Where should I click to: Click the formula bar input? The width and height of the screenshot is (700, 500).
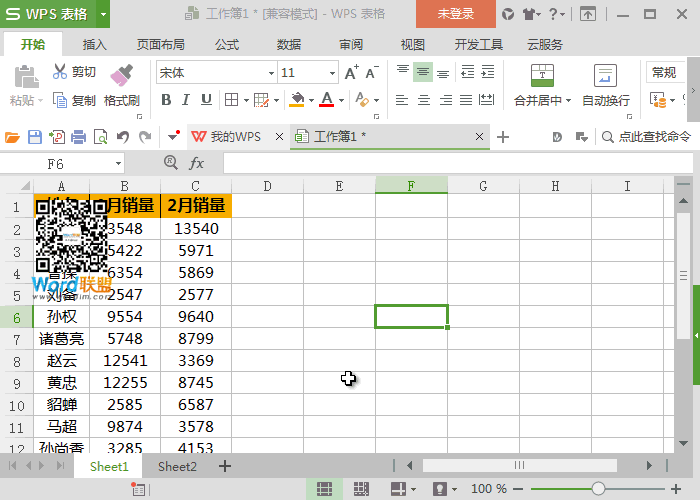click(458, 163)
